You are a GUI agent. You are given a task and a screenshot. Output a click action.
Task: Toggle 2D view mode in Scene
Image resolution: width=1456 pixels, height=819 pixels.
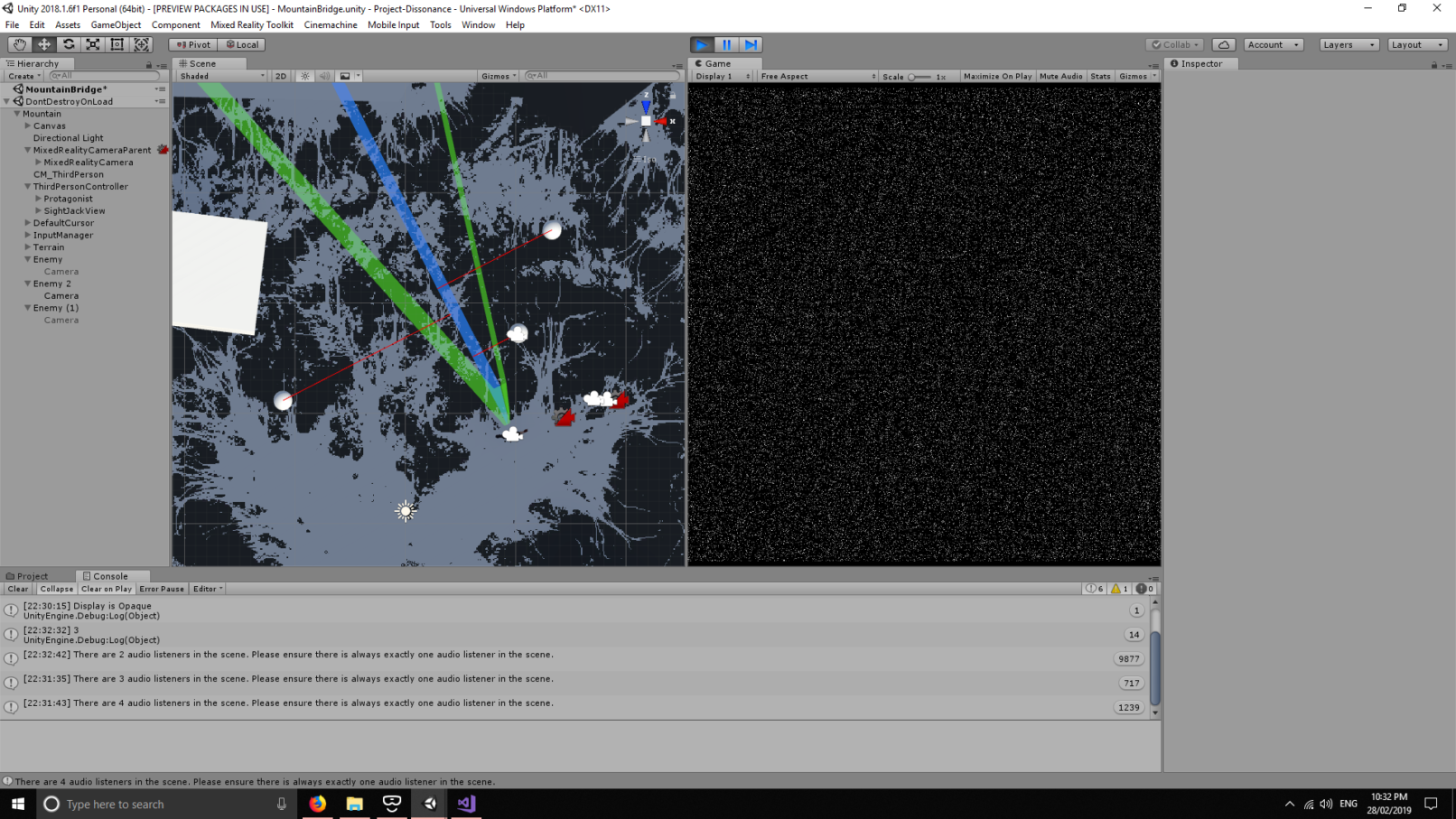[x=281, y=76]
